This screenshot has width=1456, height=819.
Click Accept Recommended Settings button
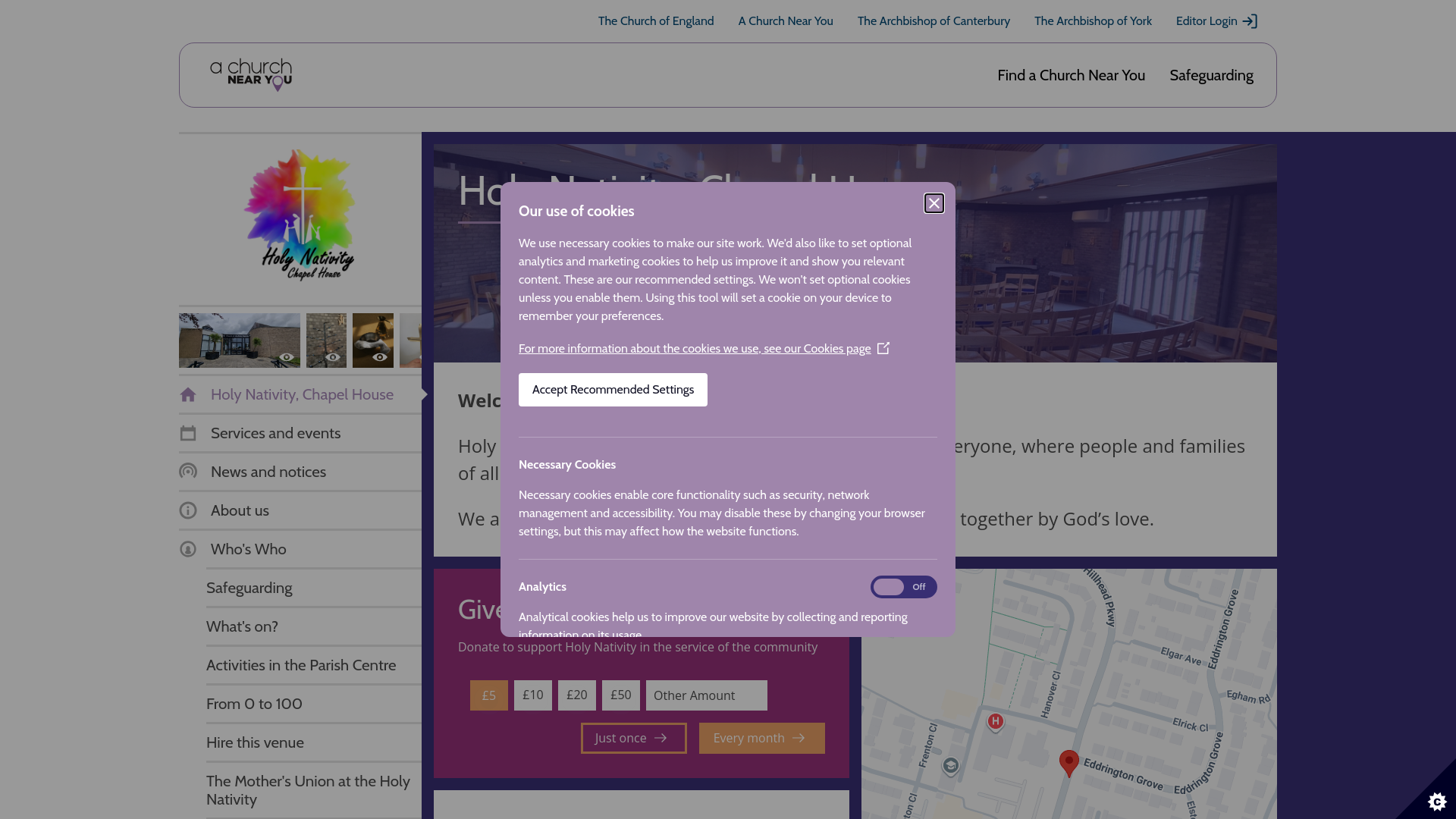coord(613,390)
